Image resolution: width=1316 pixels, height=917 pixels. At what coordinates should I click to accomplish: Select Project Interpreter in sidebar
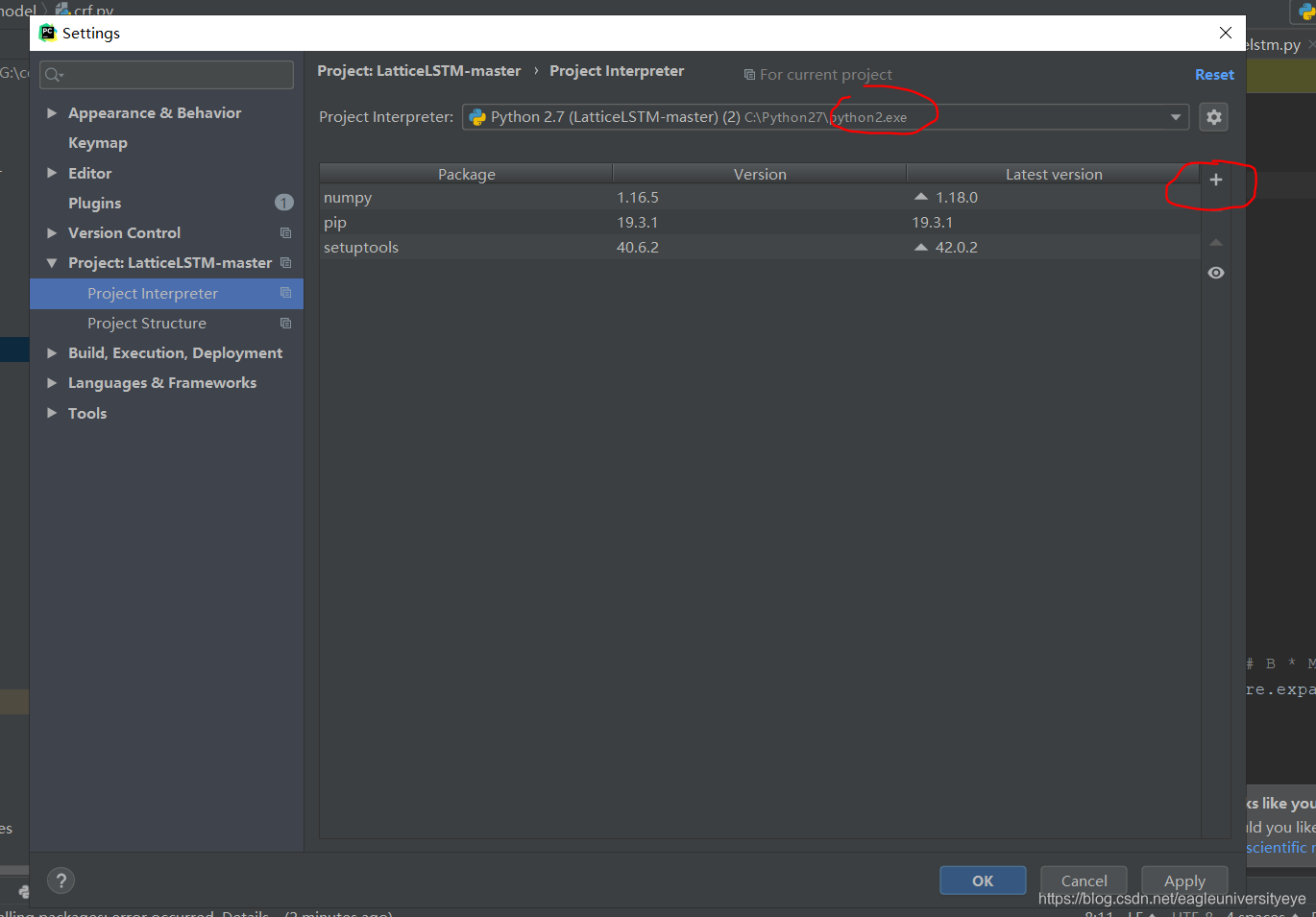(x=167, y=294)
